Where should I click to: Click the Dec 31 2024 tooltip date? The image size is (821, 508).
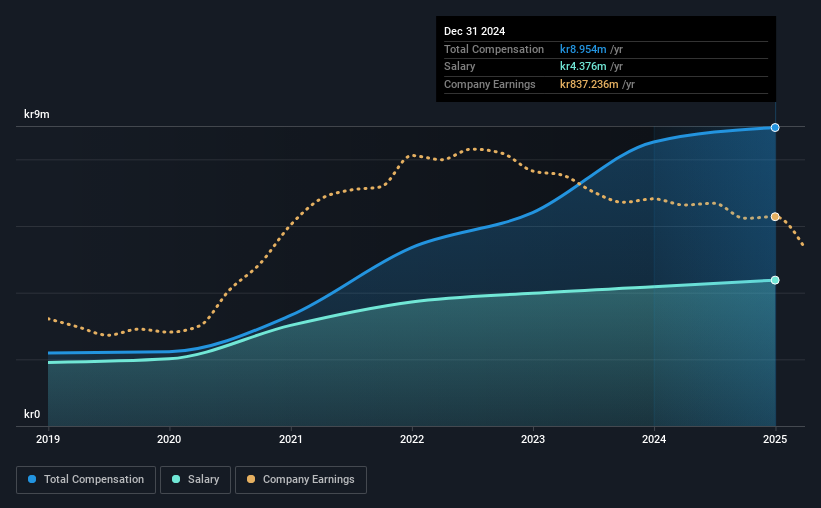(474, 31)
